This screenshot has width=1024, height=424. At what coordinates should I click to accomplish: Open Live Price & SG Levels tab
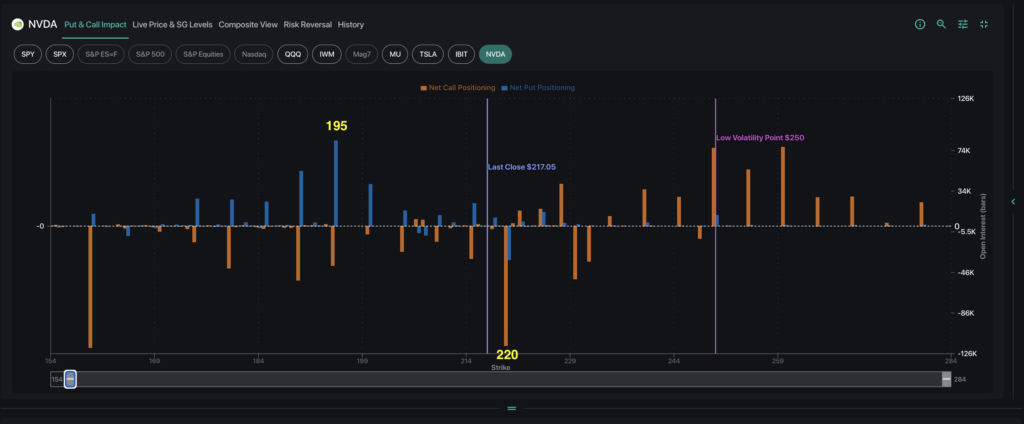click(172, 25)
